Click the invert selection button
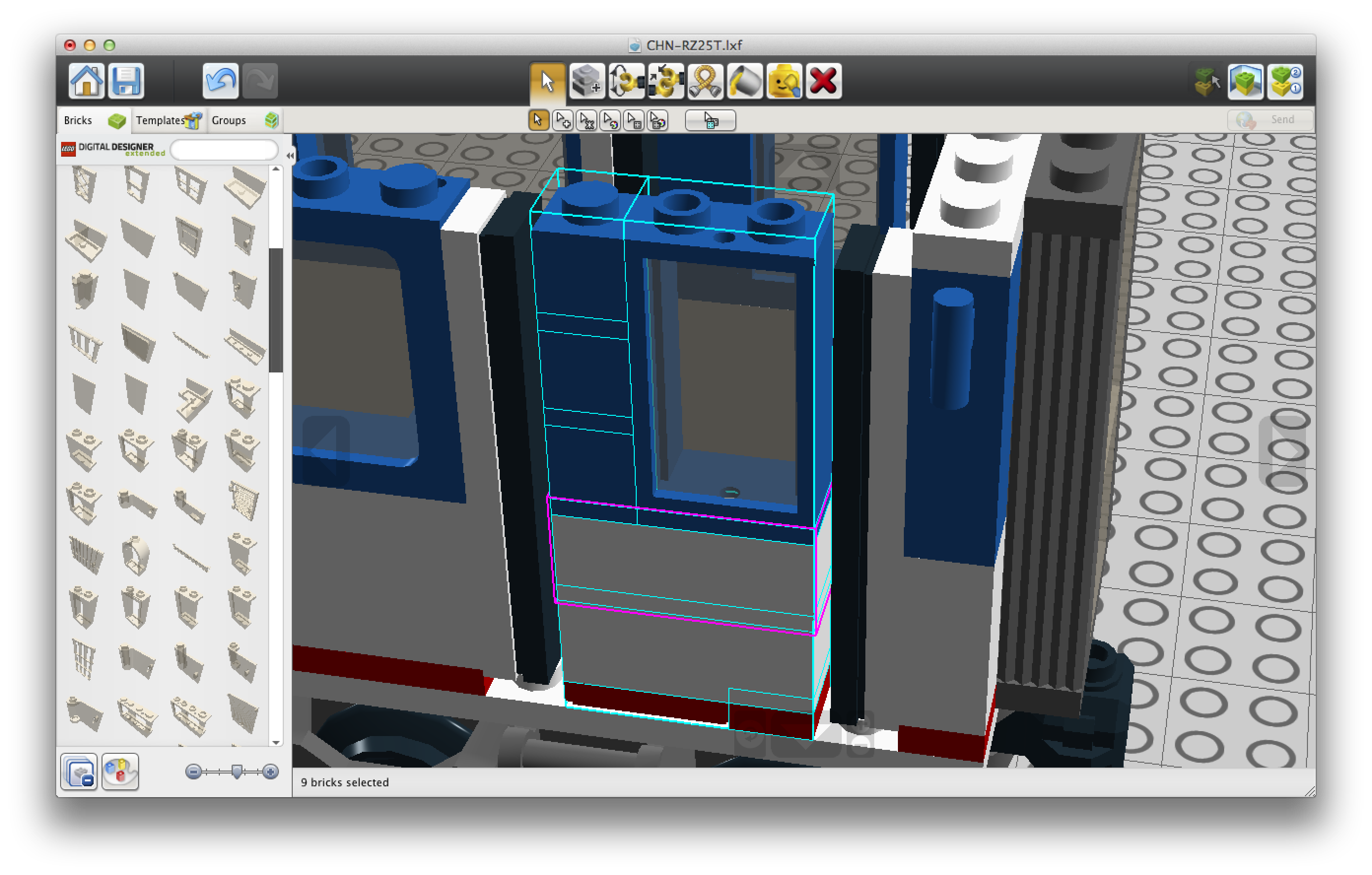The width and height of the screenshot is (1372, 875). [710, 121]
